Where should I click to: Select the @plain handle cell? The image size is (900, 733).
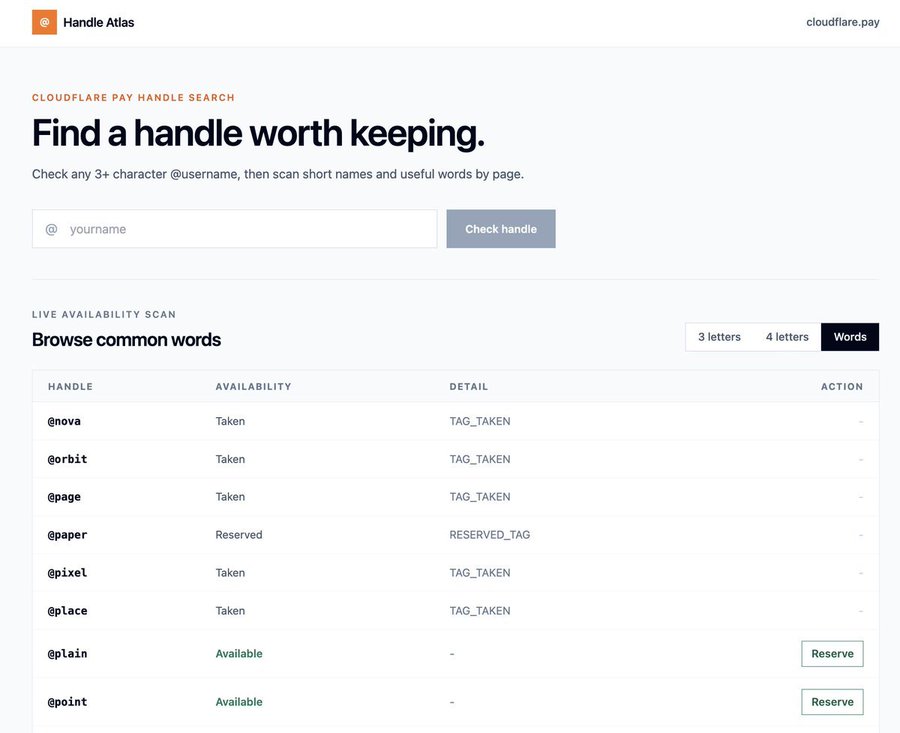pos(67,654)
